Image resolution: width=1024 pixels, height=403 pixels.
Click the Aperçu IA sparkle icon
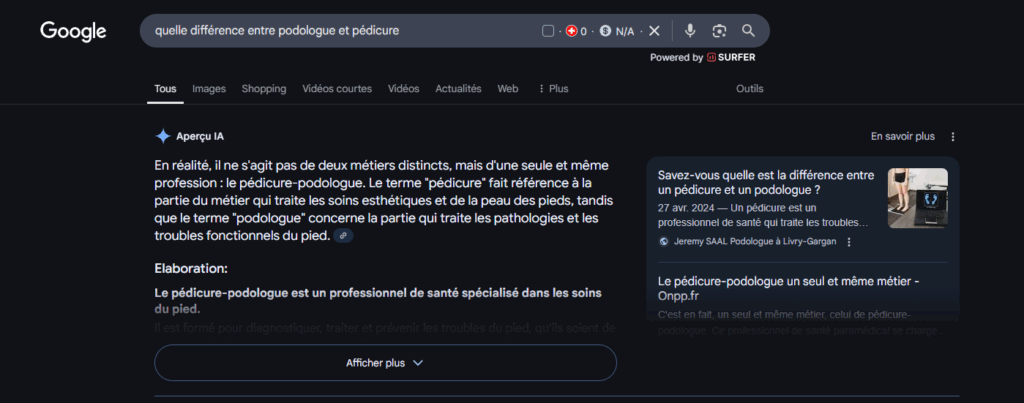163,137
